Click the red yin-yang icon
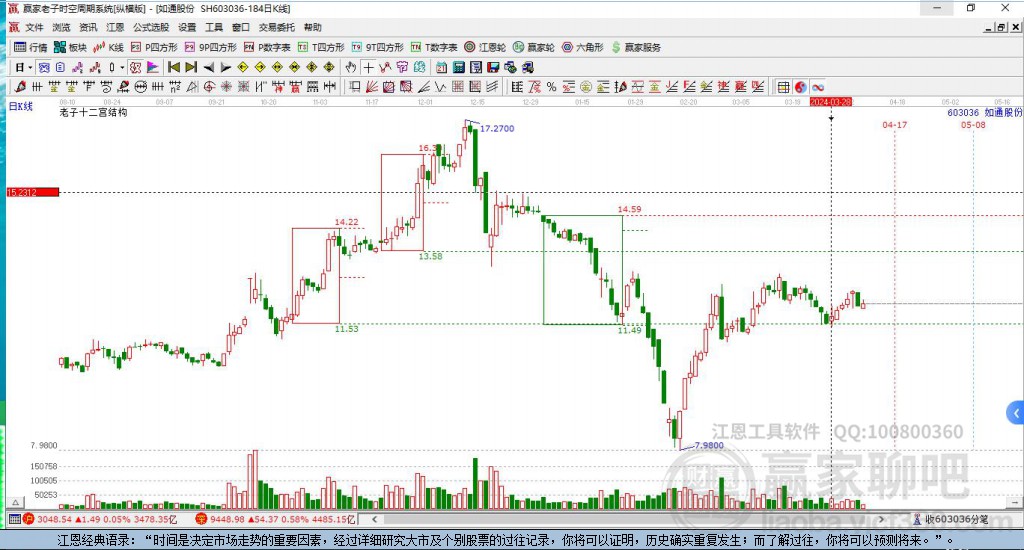This screenshot has width=1024, height=550. [x=801, y=87]
